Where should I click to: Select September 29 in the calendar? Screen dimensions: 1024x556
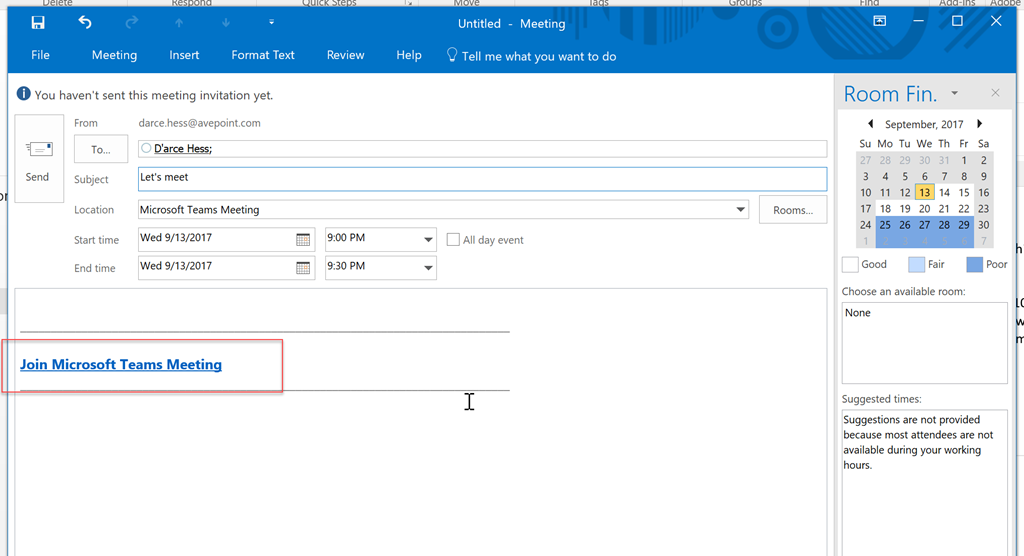pos(964,225)
